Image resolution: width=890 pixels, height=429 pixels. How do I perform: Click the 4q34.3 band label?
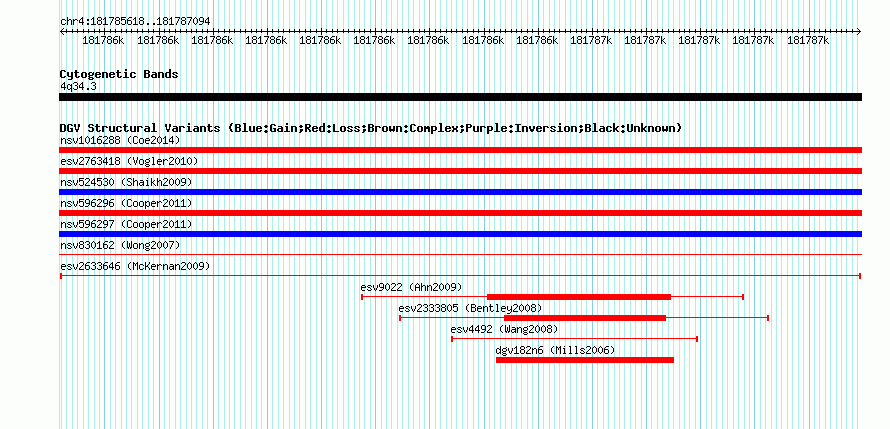tap(78, 86)
